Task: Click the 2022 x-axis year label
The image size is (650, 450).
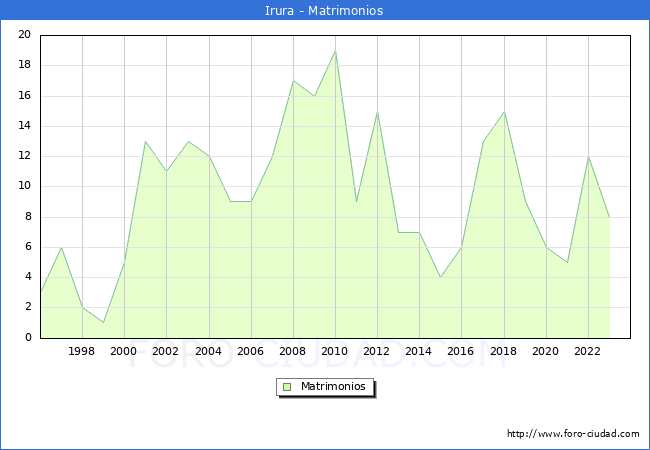Action: click(588, 352)
